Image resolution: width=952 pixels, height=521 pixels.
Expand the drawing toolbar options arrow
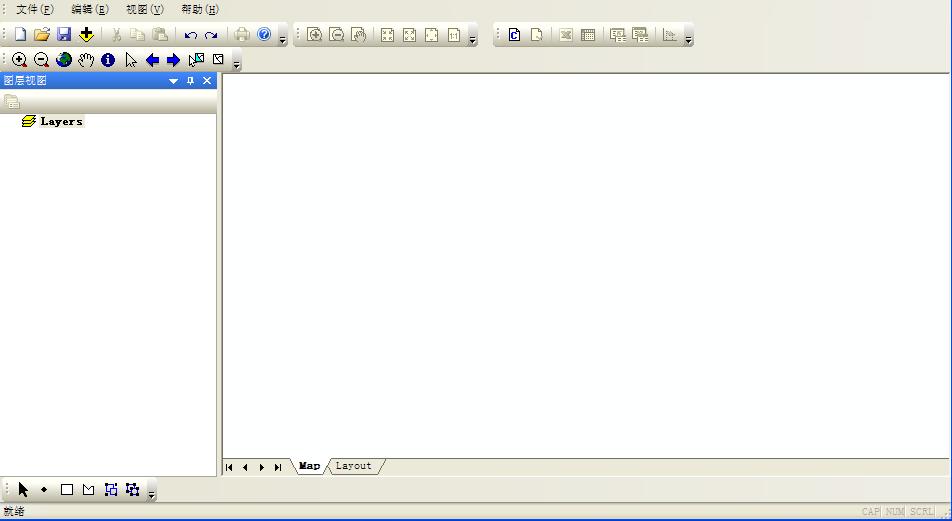click(x=152, y=493)
